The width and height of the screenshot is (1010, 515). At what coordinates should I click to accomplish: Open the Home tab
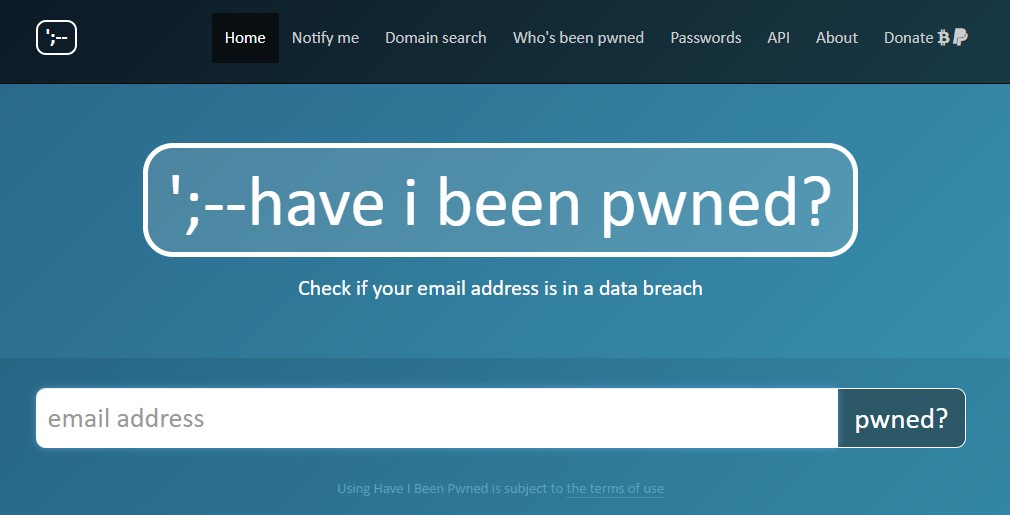click(245, 38)
